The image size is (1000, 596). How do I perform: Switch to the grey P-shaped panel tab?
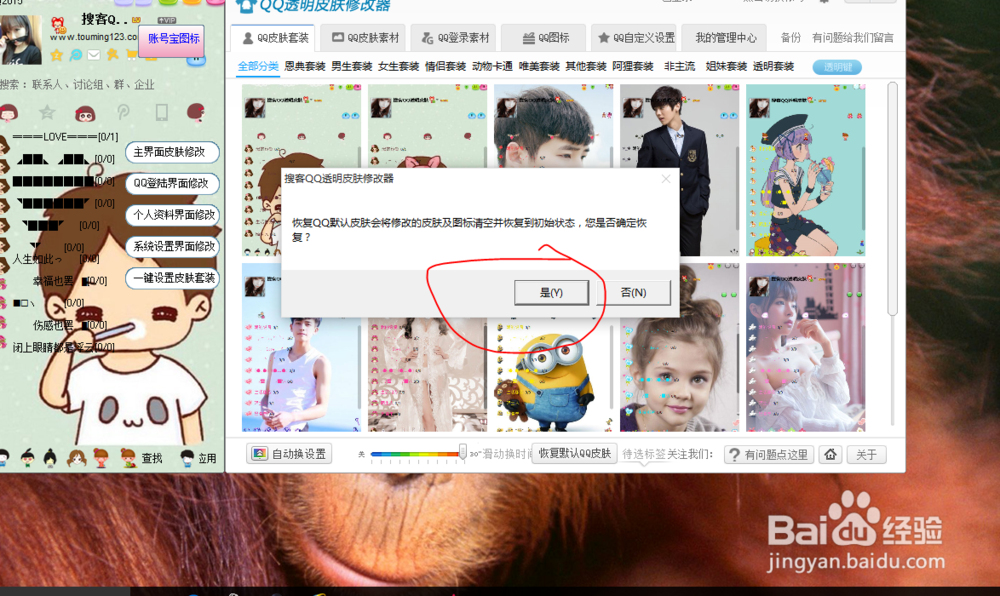pos(124,113)
